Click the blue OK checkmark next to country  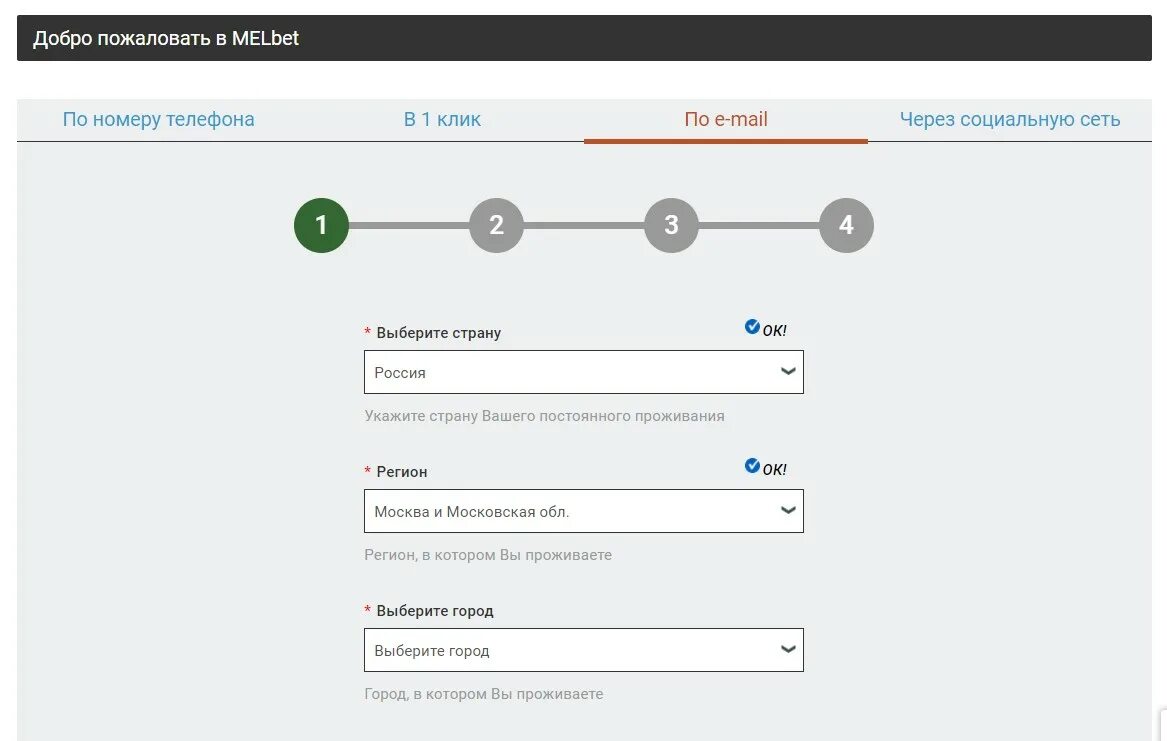pyautogui.click(x=752, y=327)
